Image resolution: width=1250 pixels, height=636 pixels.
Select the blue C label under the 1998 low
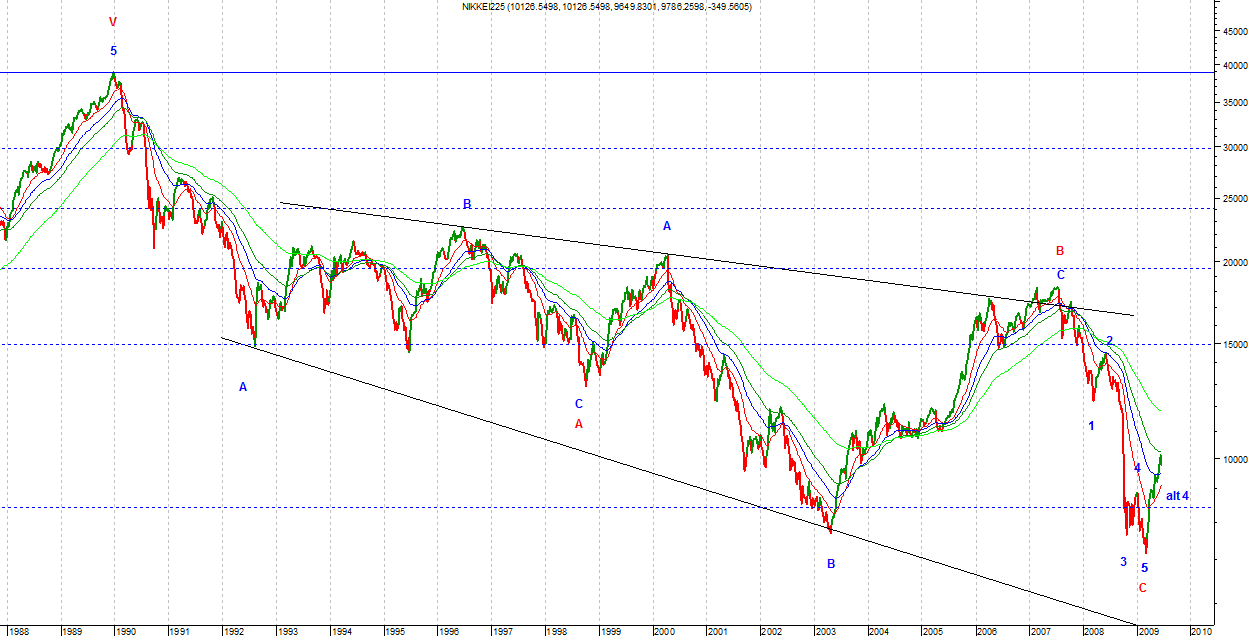coord(578,404)
